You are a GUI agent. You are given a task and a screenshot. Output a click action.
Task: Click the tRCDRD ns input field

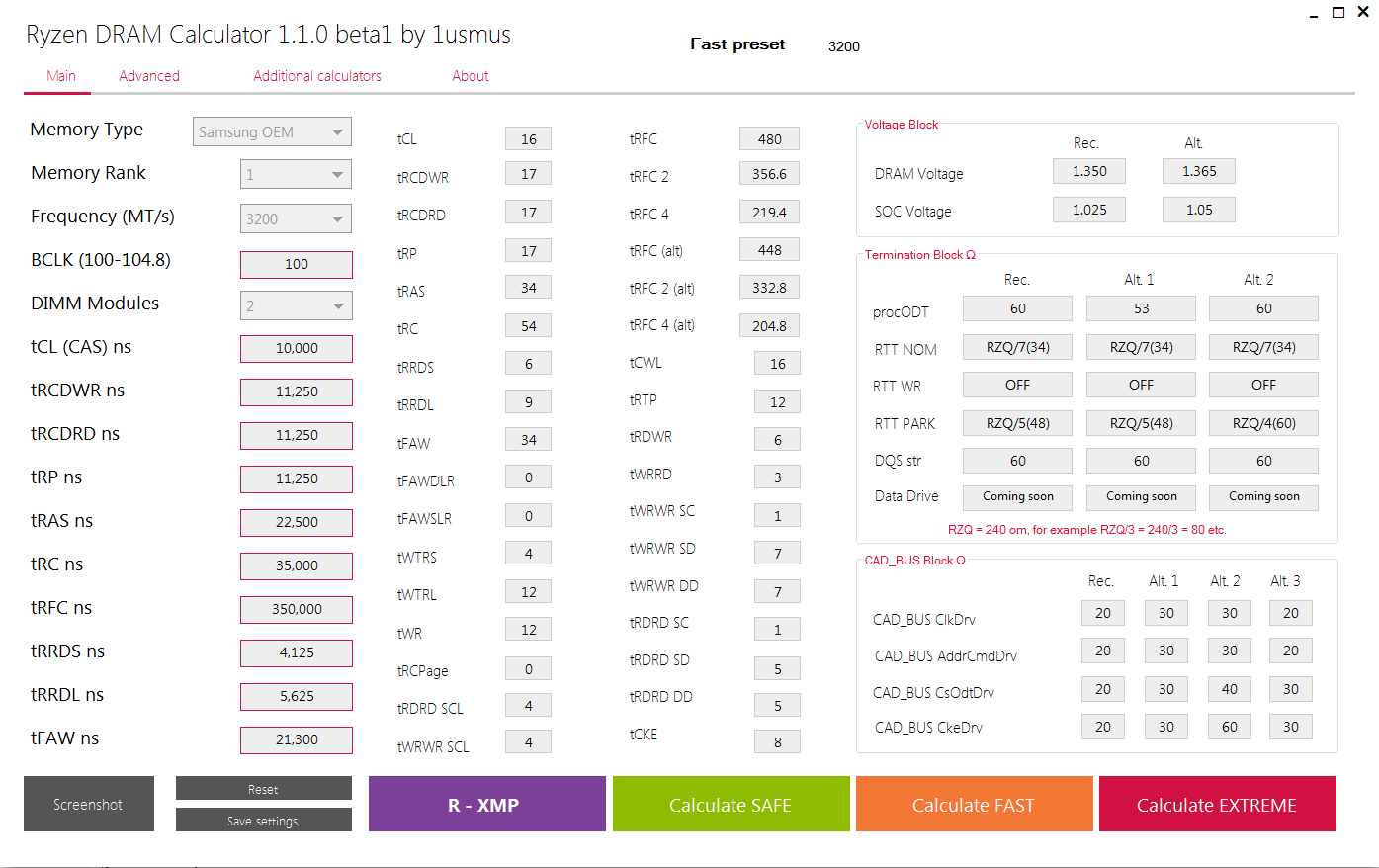tap(297, 435)
